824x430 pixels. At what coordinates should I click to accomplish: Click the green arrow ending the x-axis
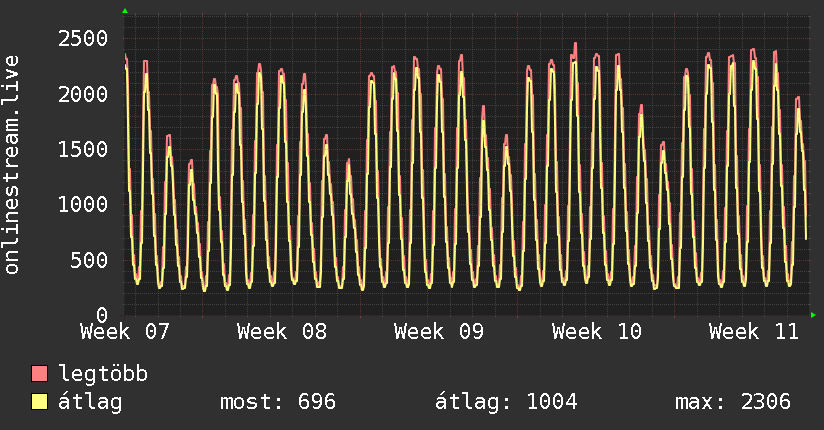tap(813, 315)
